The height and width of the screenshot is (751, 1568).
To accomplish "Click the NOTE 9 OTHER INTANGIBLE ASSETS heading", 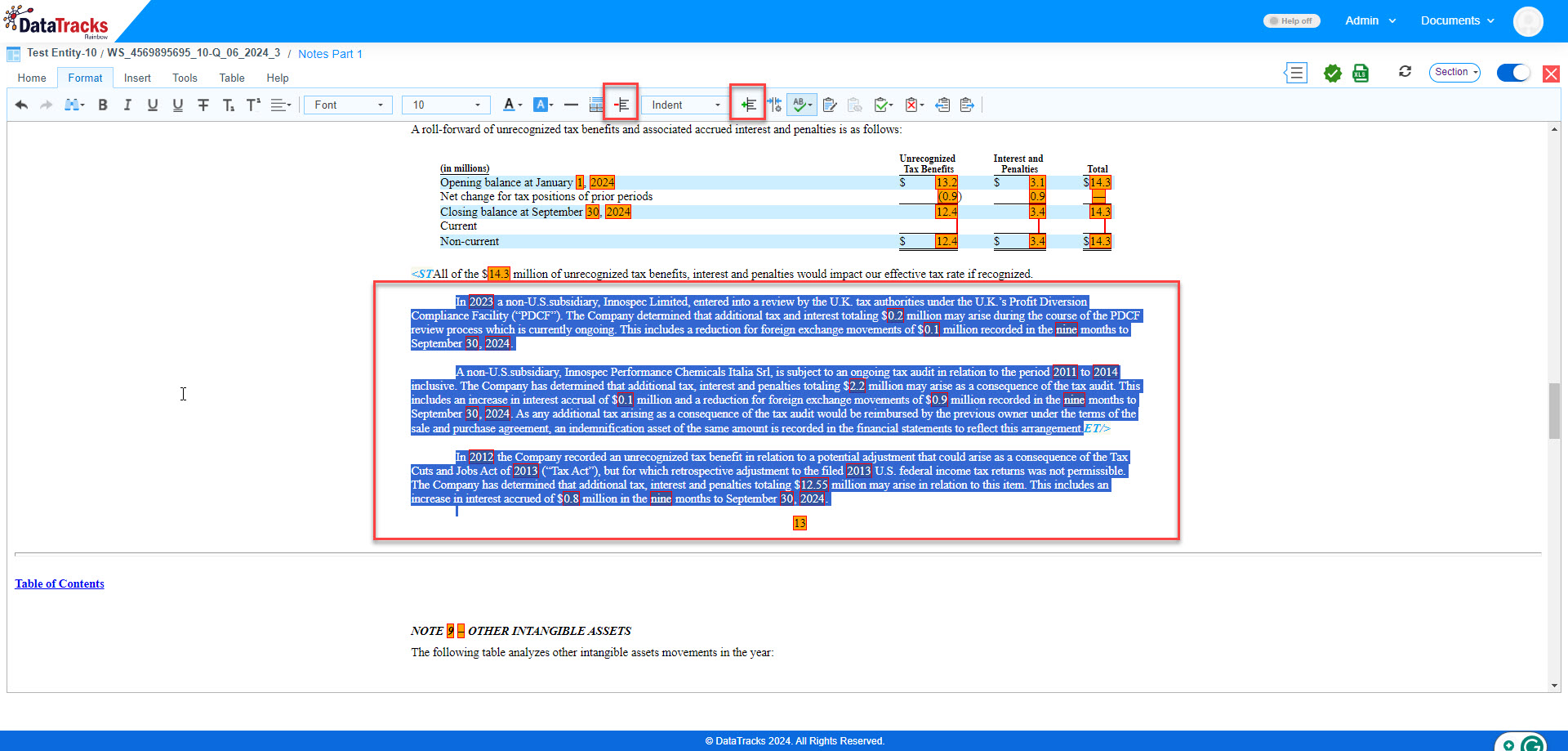I will pyautogui.click(x=521, y=631).
